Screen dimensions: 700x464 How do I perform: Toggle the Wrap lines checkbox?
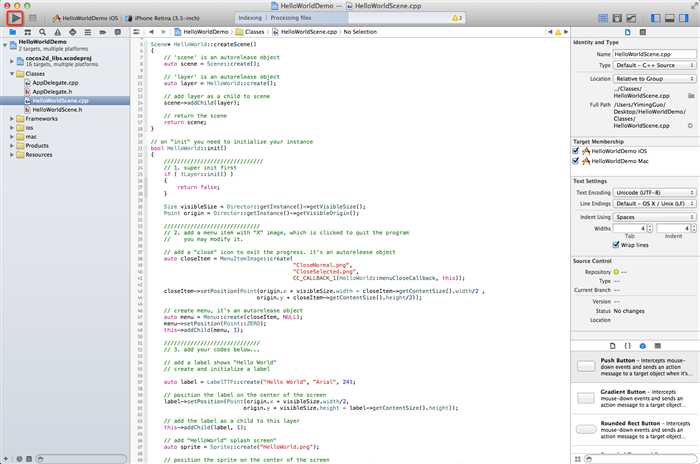coord(616,245)
